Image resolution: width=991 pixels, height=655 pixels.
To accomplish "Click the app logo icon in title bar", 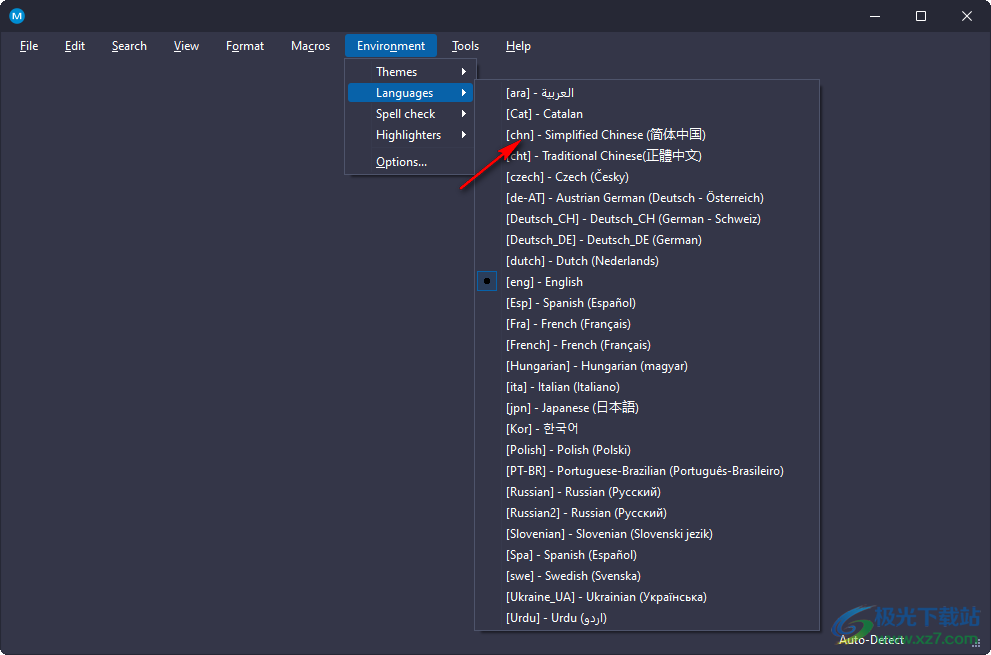I will [17, 16].
